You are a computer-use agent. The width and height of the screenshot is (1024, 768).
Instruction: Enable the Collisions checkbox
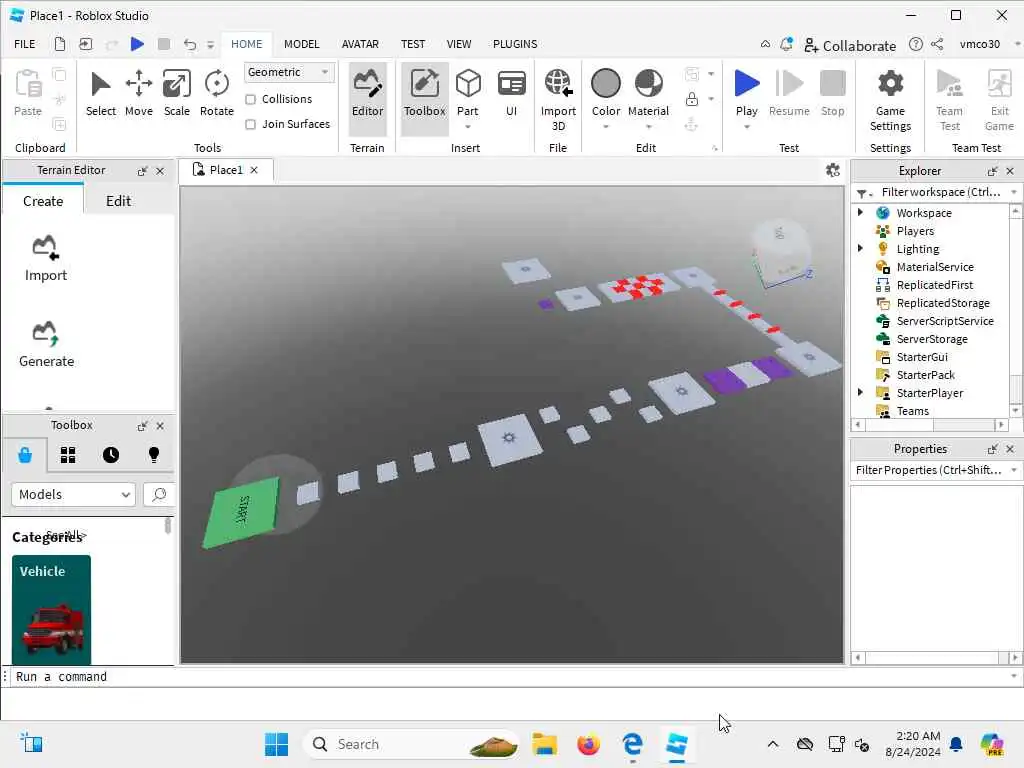click(250, 99)
